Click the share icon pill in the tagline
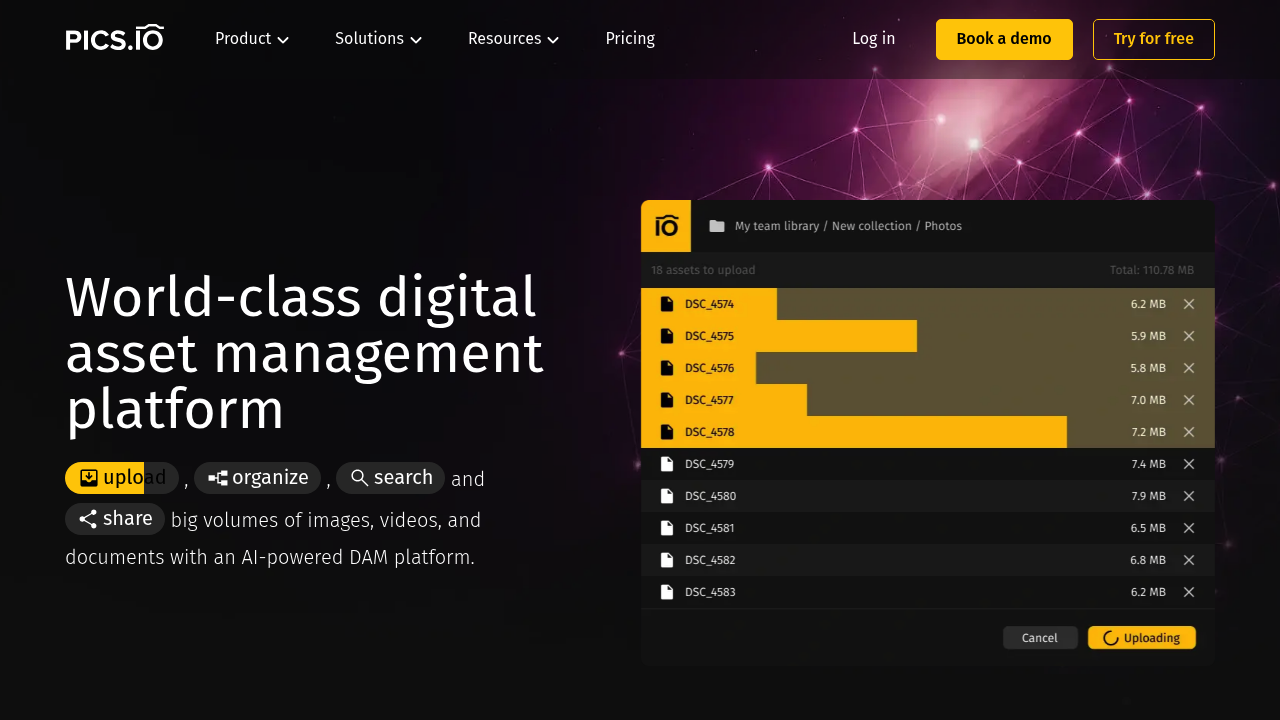The width and height of the screenshot is (1280, 720). pyautogui.click(x=87, y=519)
